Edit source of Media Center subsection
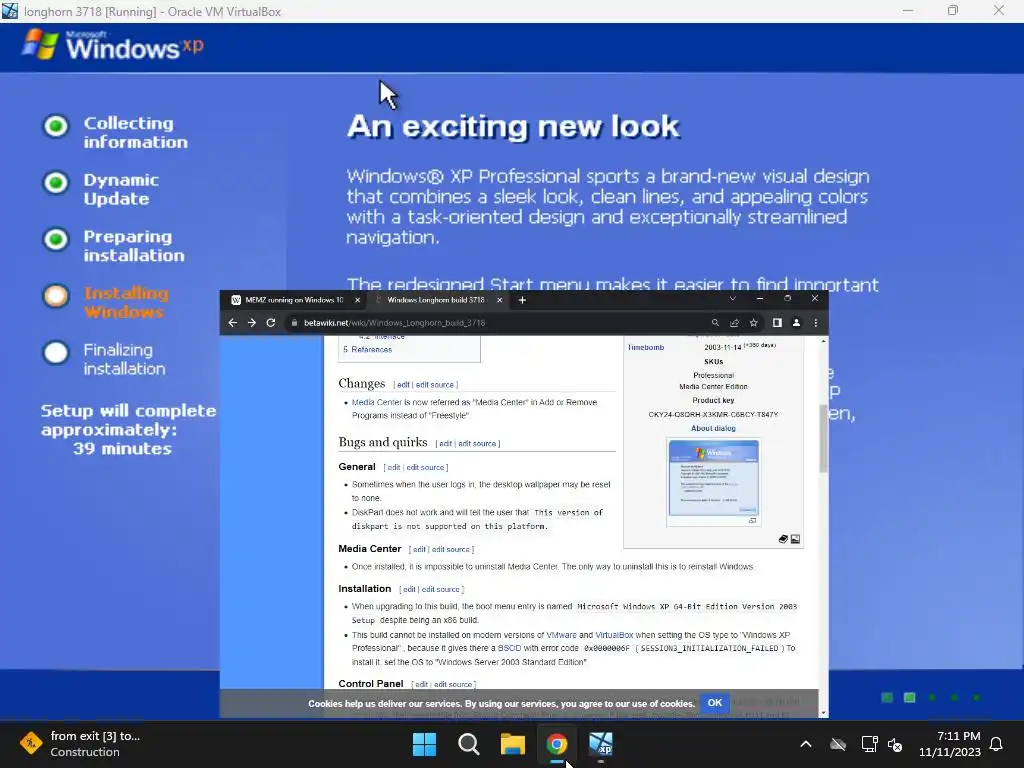 451,549
